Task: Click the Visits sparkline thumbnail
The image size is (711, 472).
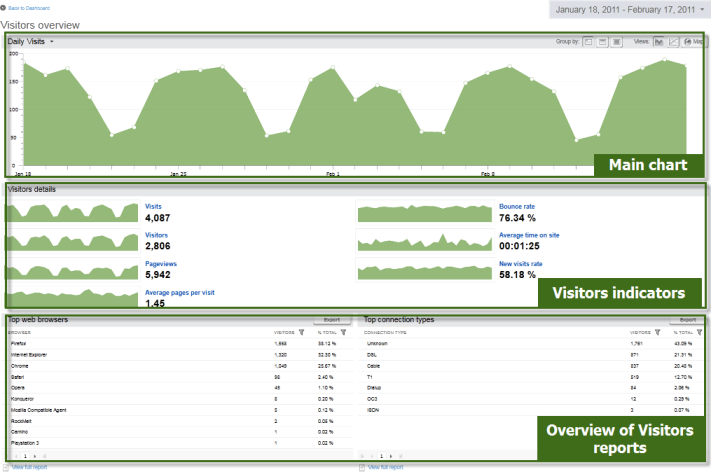Action: tap(71, 211)
